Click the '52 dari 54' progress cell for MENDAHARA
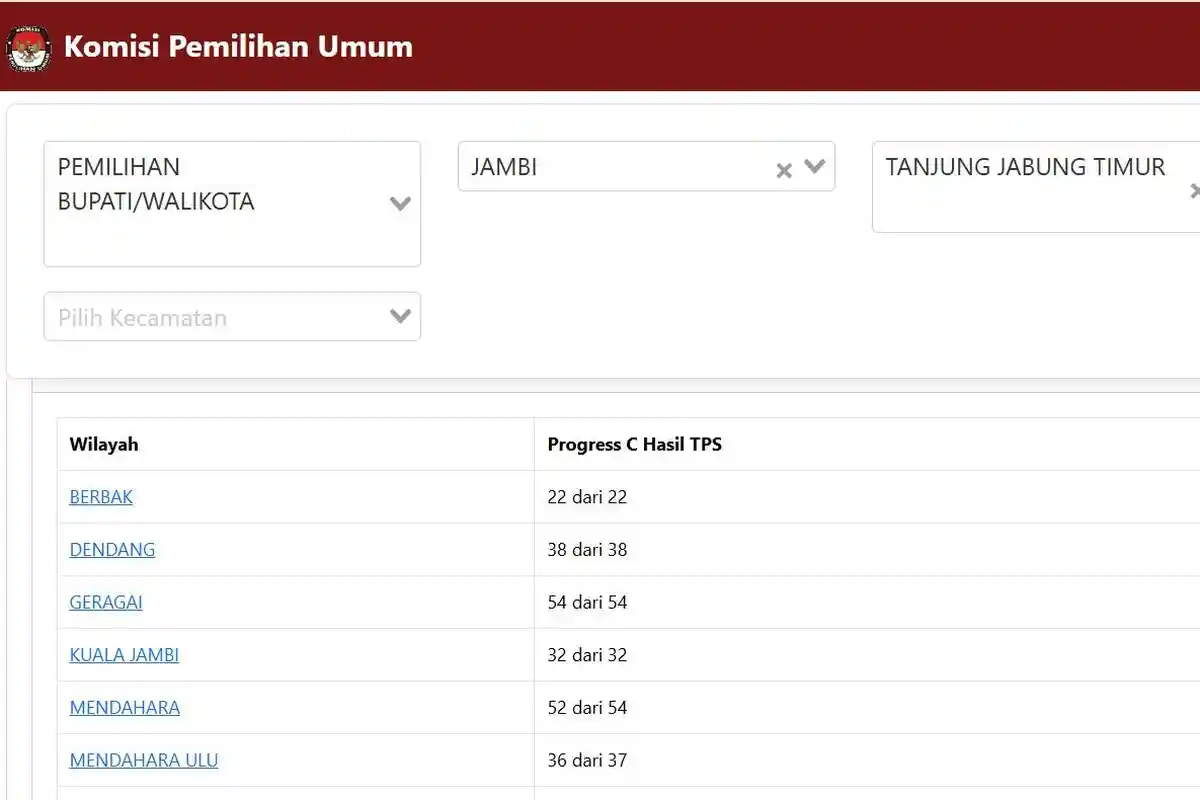Screen dimensions: 1200x800 click(586, 707)
